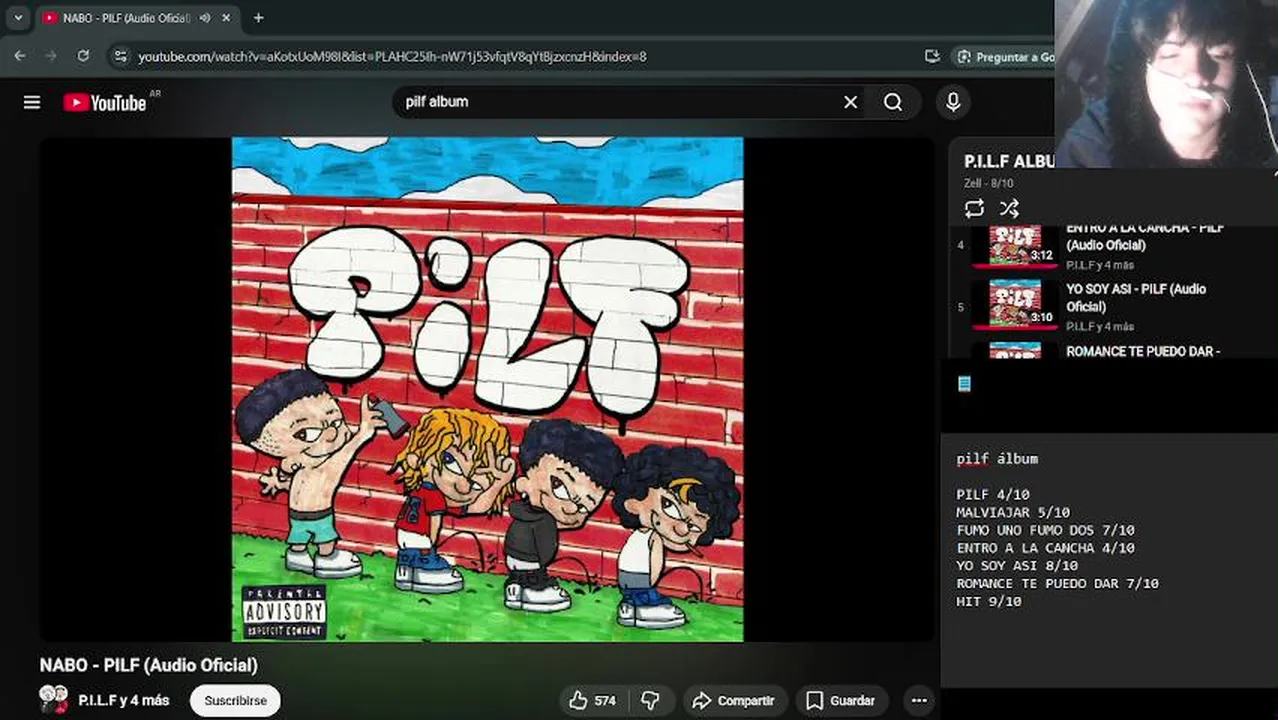Click the P.I.L.F ALBUM playlist title
Viewport: 1278px width, 720px height.
1009,161
